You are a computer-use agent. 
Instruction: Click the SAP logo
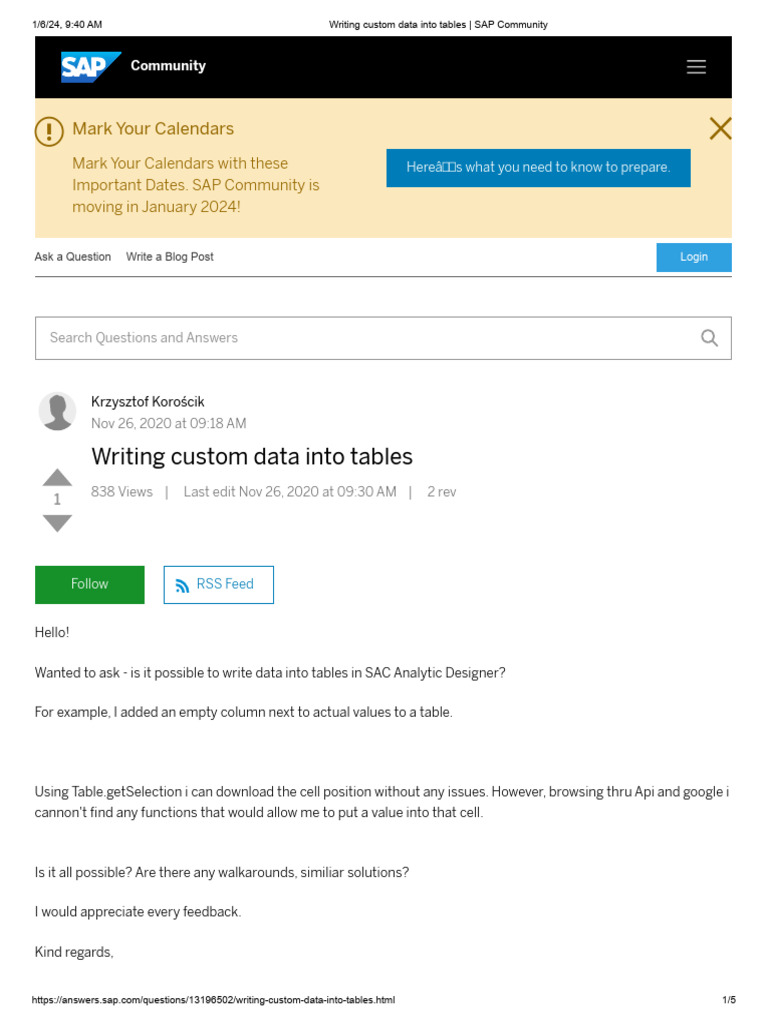coord(90,67)
